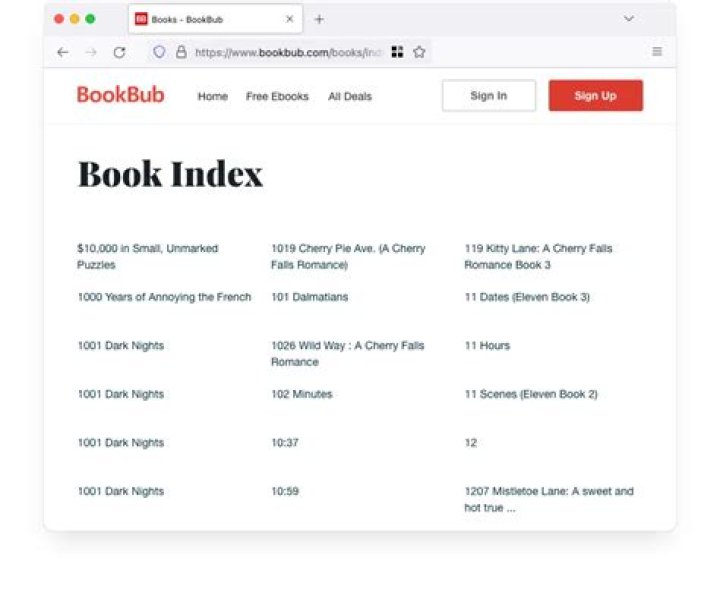
Task: Expand the list all tabs chevron
Action: click(629, 19)
